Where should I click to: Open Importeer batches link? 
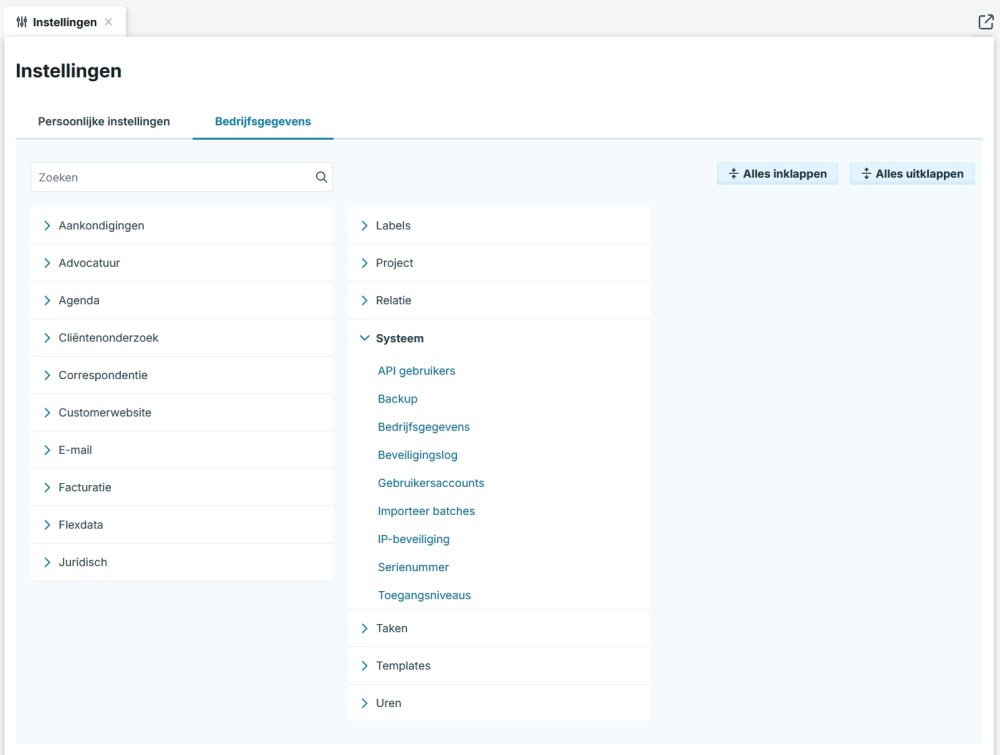(x=426, y=511)
